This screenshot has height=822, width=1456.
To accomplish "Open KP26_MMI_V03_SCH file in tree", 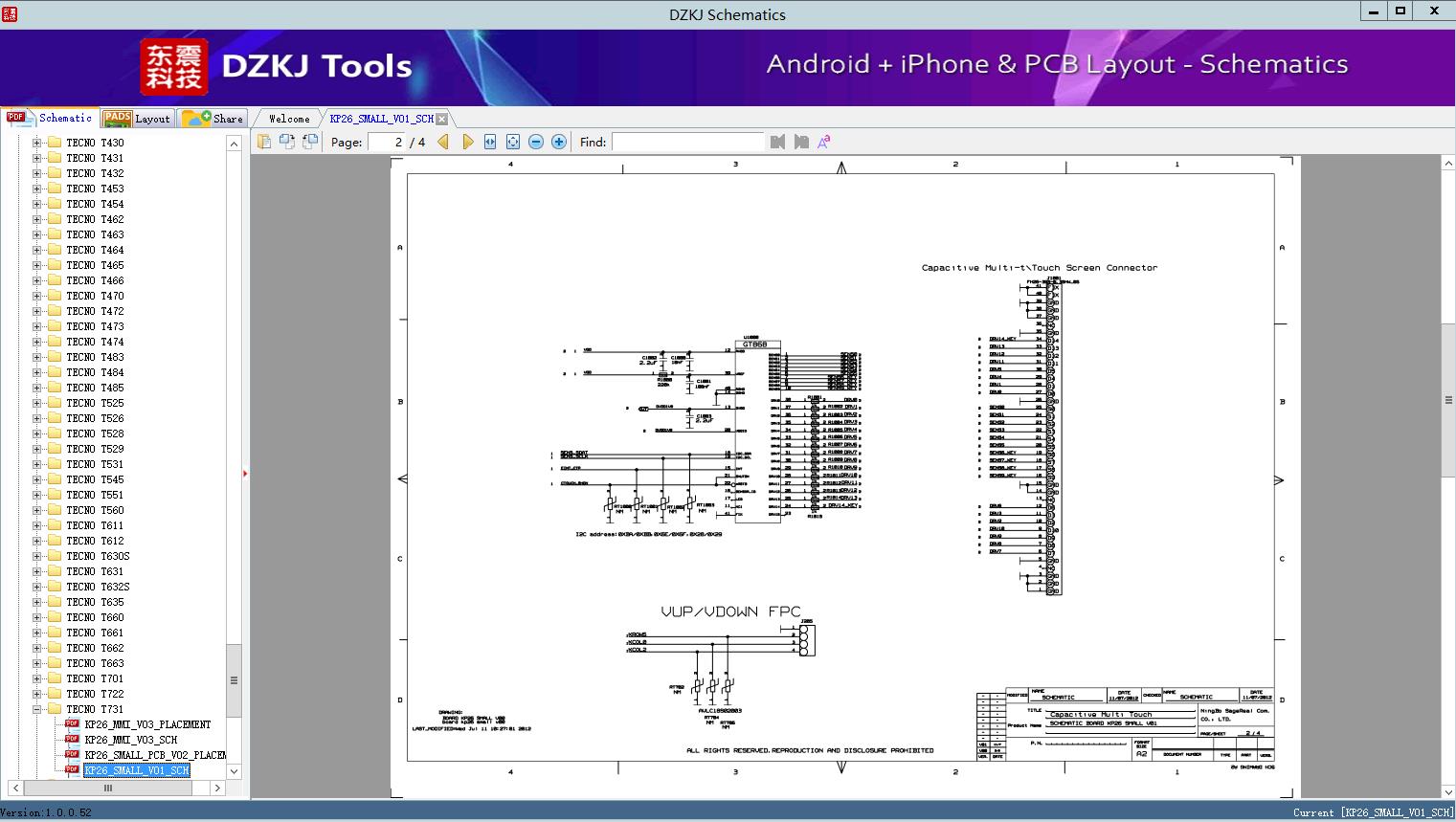I will pyautogui.click(x=130, y=740).
